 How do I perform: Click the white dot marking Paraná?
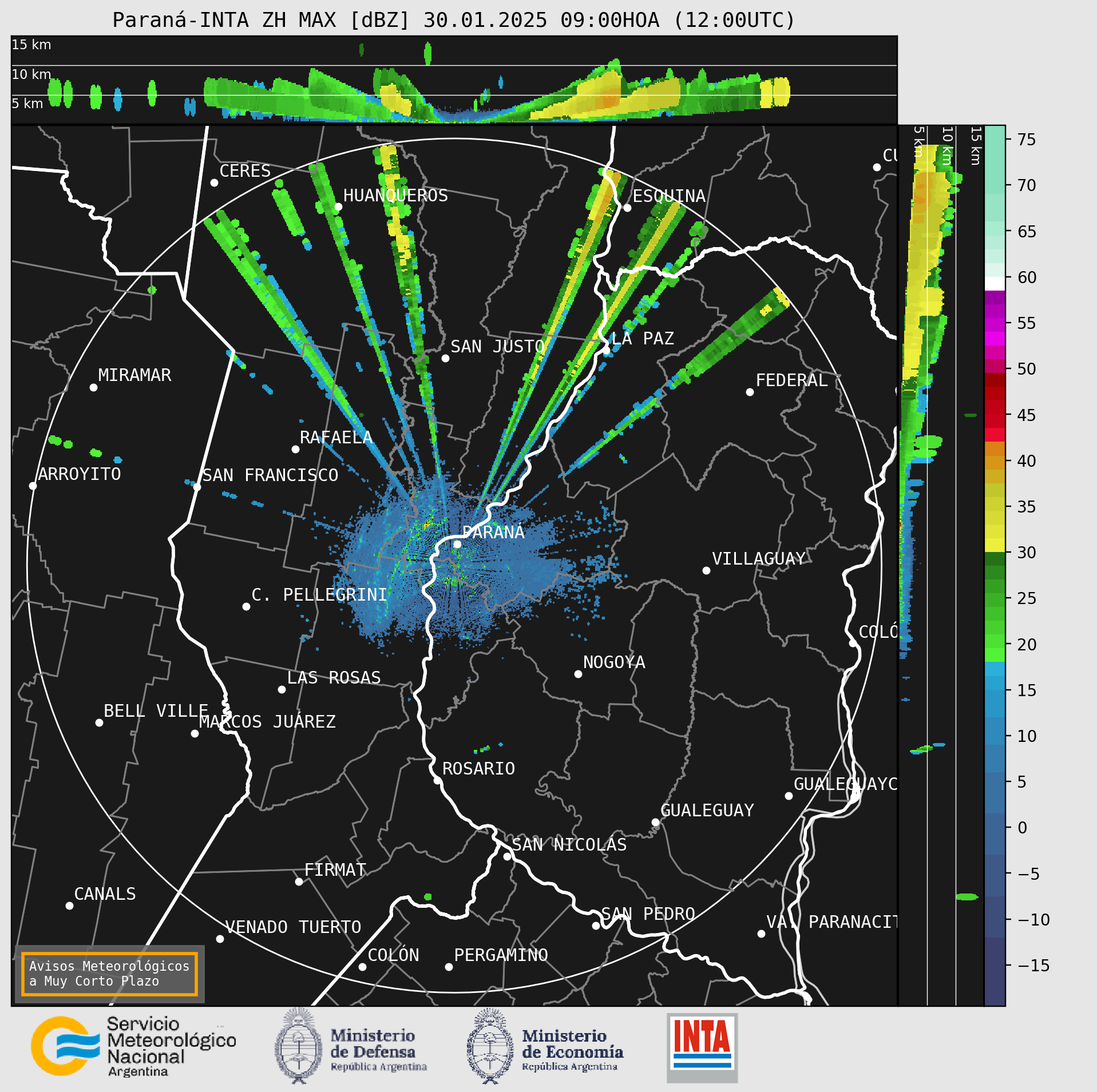[x=457, y=544]
